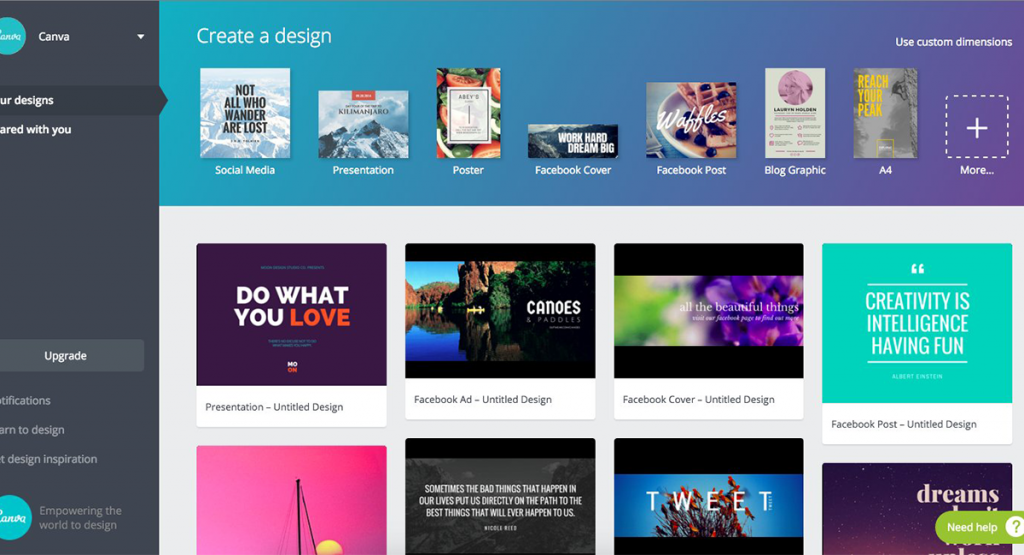Click the Empowering the world to design text
Viewport: 1024px width, 555px height.
tap(80, 518)
